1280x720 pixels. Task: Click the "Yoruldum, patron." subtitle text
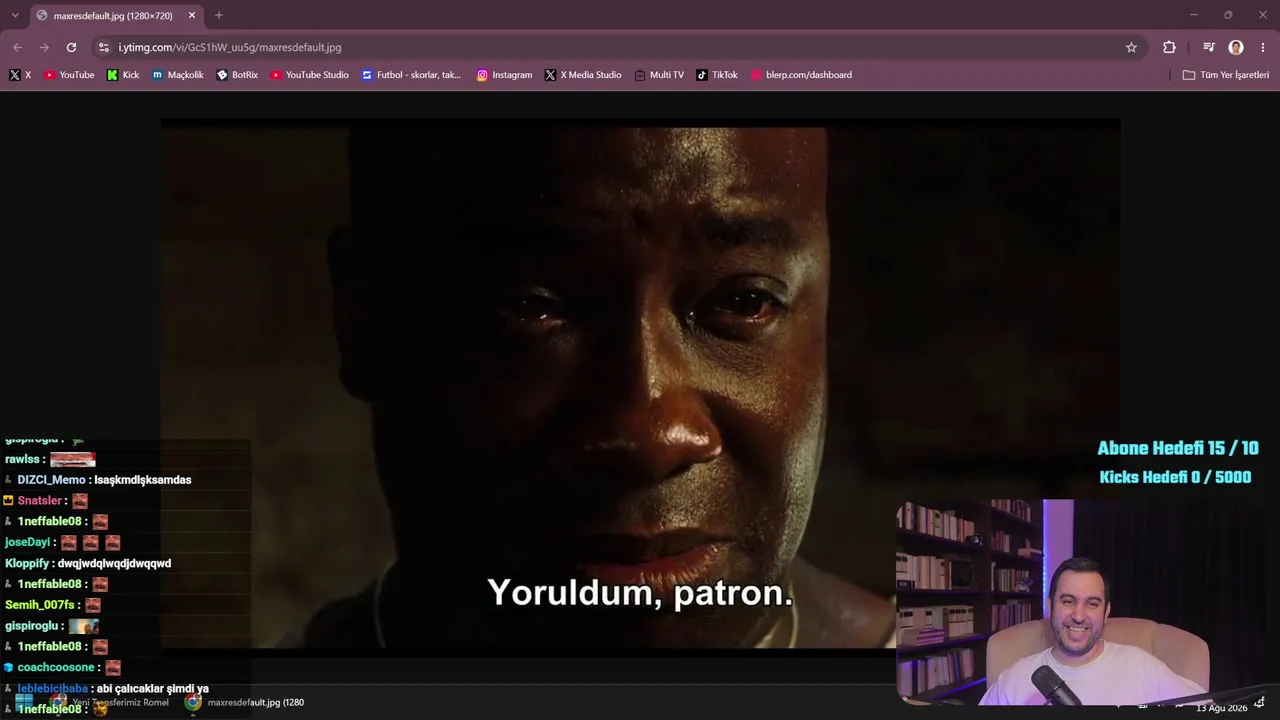[x=640, y=592]
